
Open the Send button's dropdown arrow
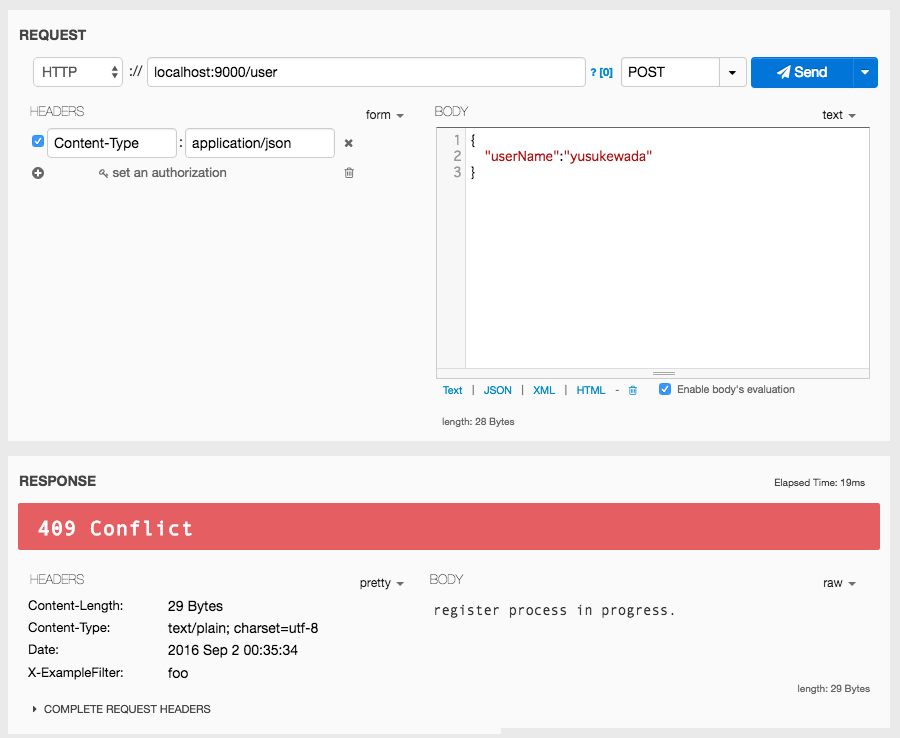click(864, 72)
